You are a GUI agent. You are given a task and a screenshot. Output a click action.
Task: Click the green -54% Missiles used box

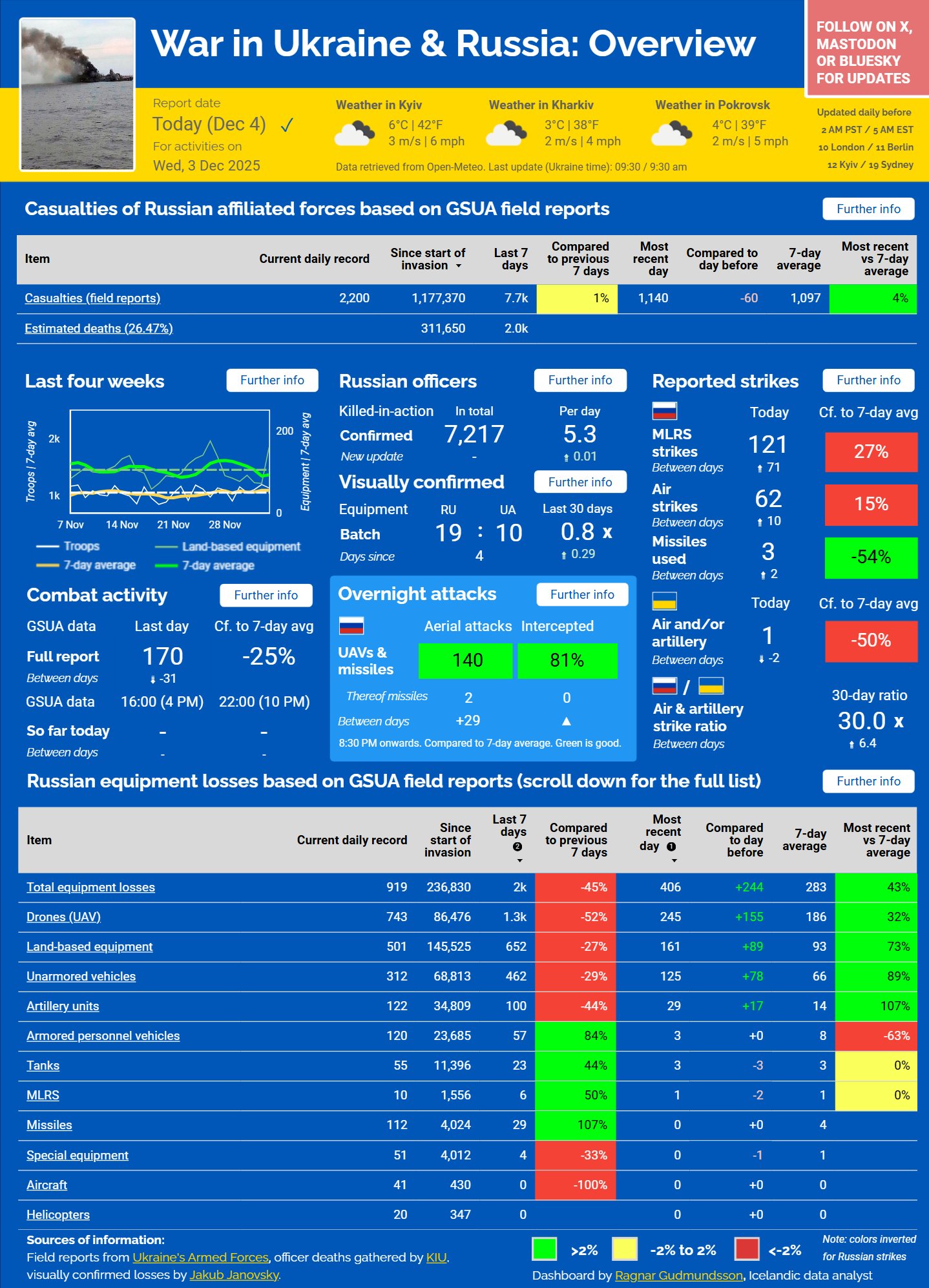point(871,557)
